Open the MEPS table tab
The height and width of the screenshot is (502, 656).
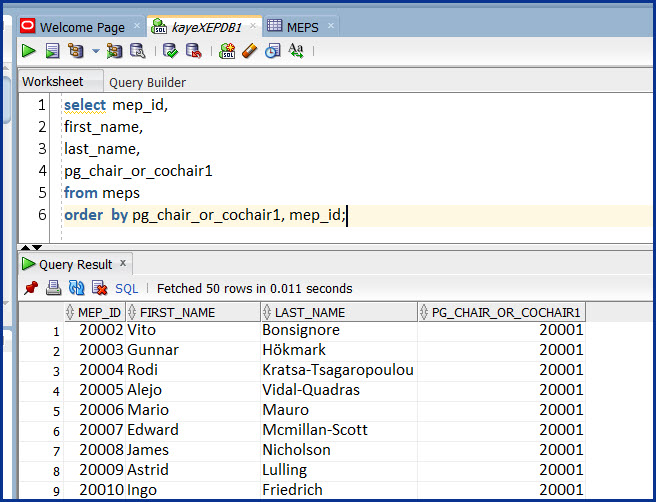[x=302, y=27]
